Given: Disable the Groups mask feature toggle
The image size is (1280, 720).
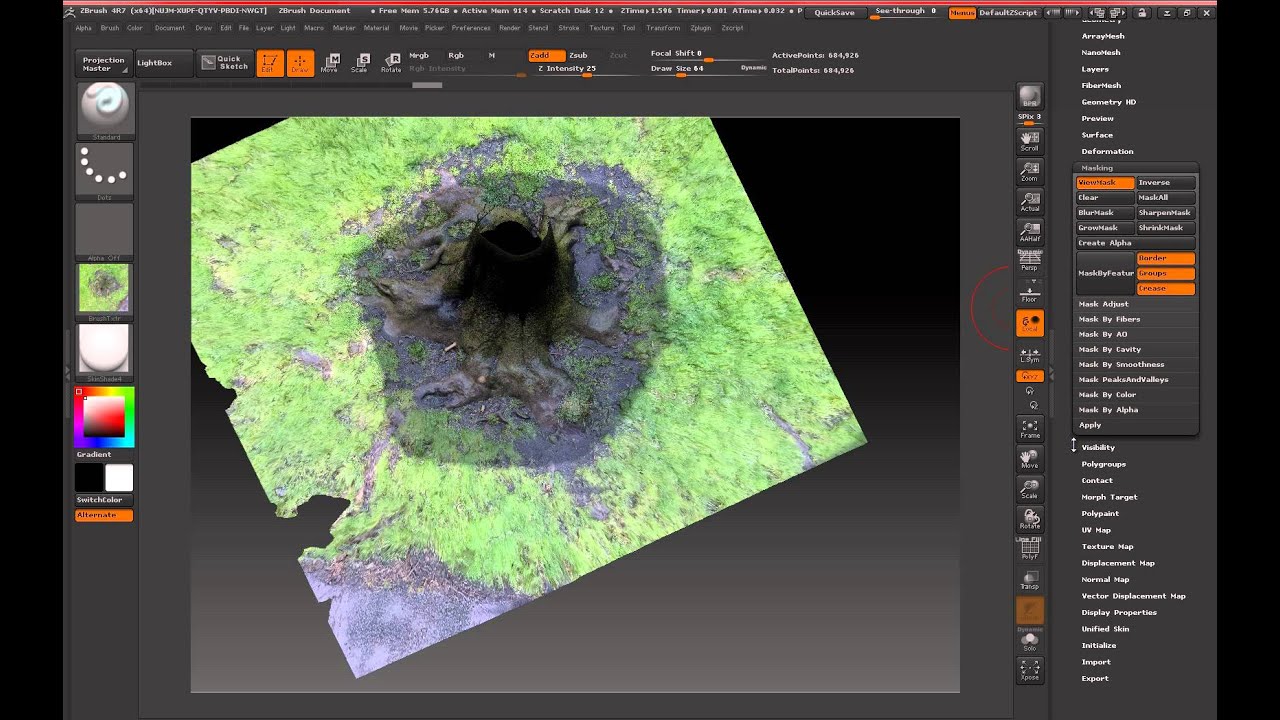Looking at the screenshot, I should point(1165,273).
